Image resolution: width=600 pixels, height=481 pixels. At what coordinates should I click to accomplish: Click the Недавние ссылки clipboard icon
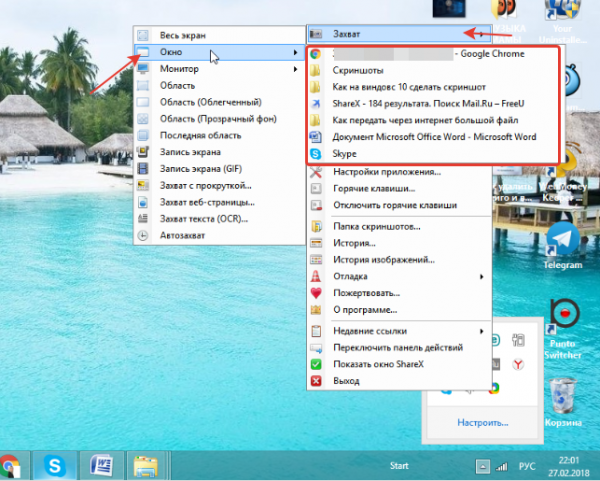(x=316, y=331)
